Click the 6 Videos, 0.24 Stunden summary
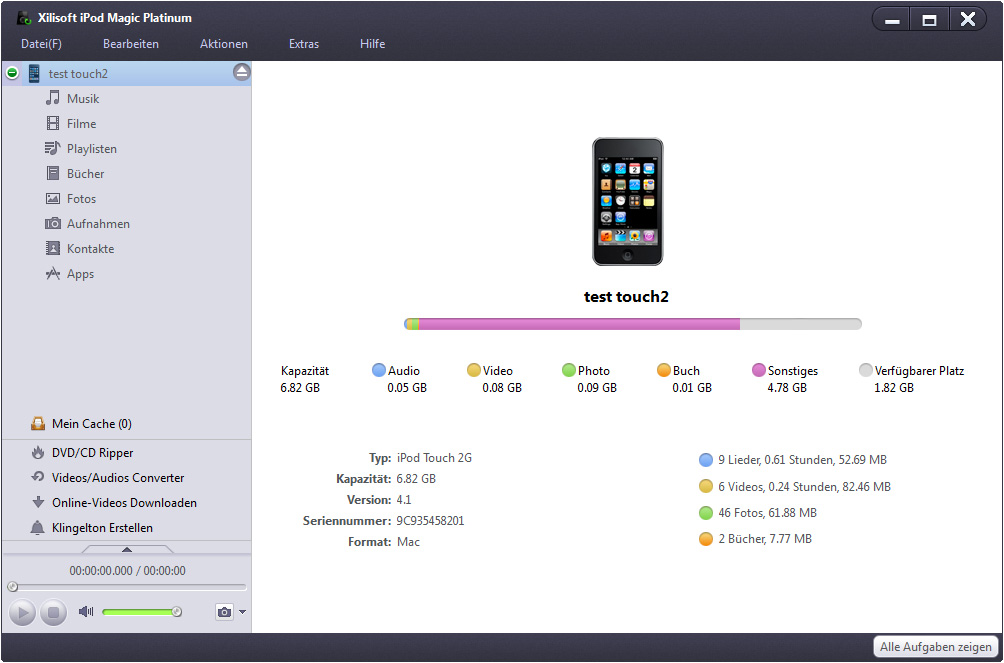This screenshot has width=1004, height=663. point(804,487)
